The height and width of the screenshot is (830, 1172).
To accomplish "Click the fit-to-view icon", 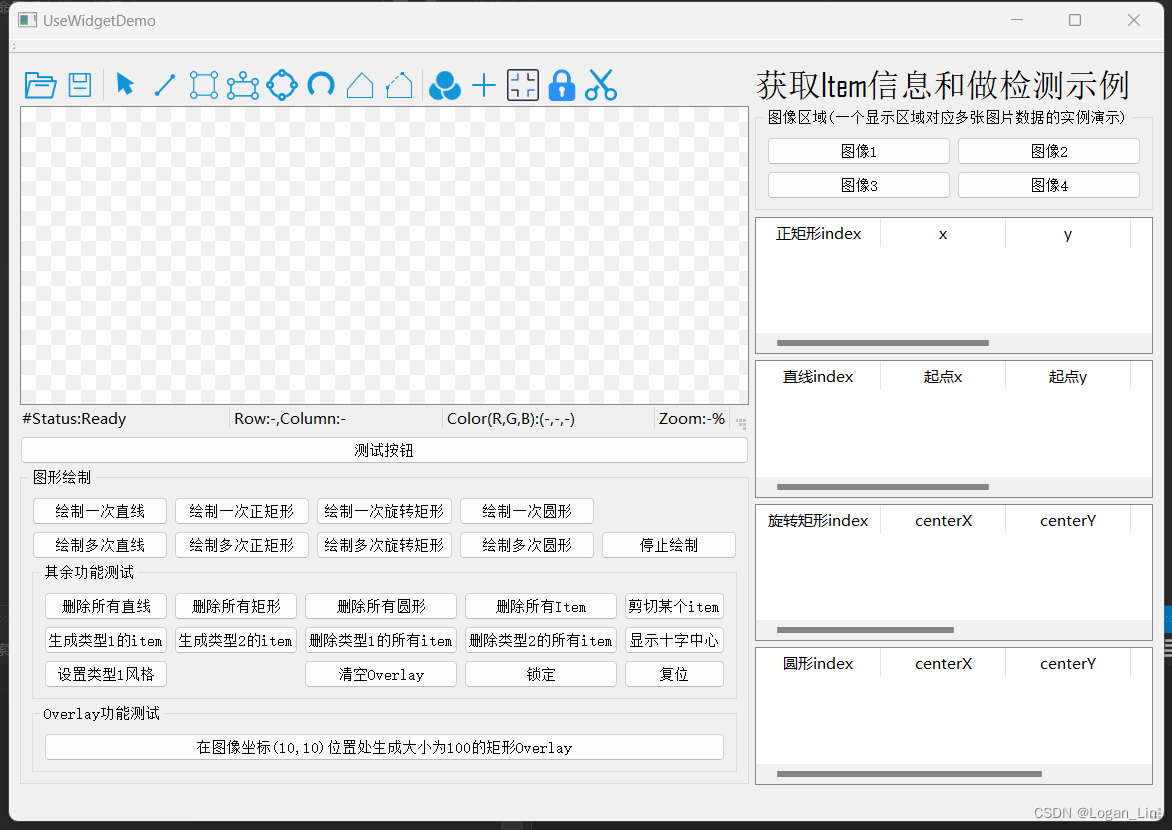I will pos(522,85).
